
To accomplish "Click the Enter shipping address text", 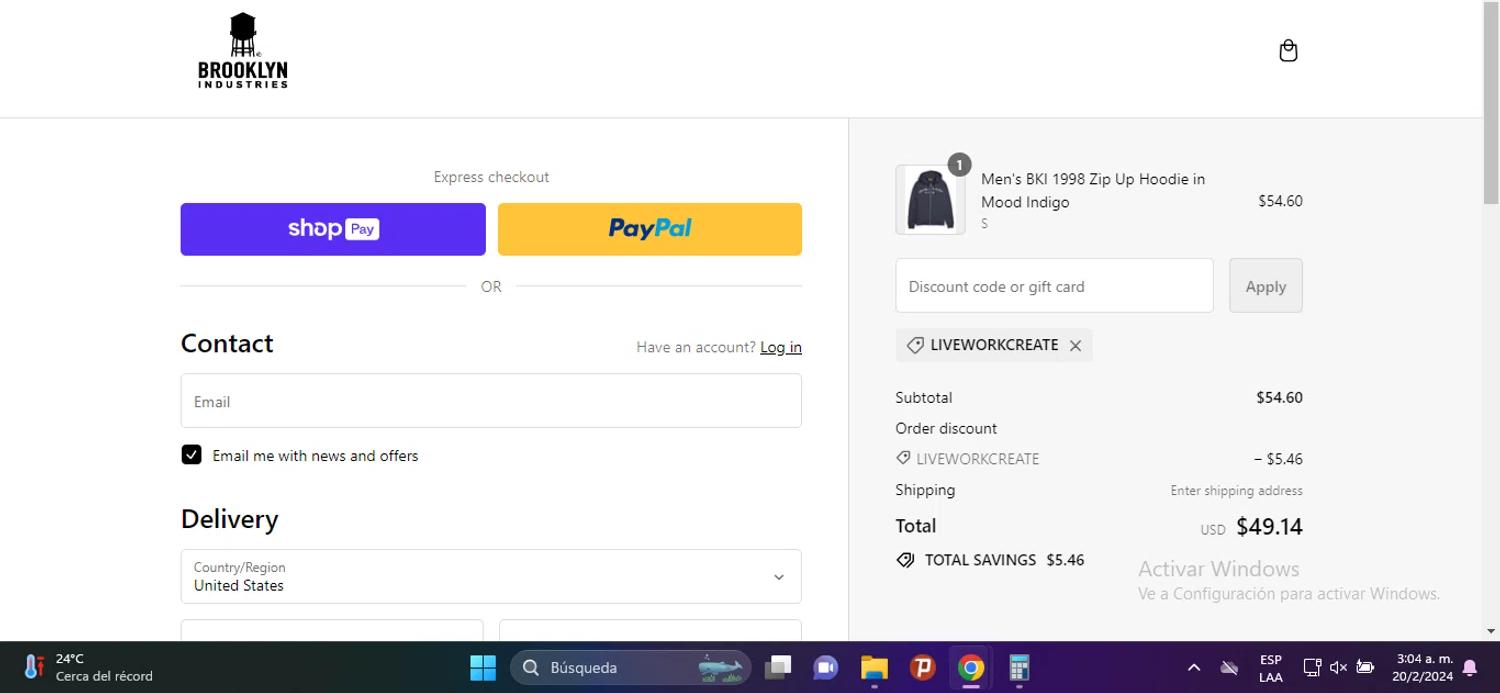I will [x=1236, y=490].
